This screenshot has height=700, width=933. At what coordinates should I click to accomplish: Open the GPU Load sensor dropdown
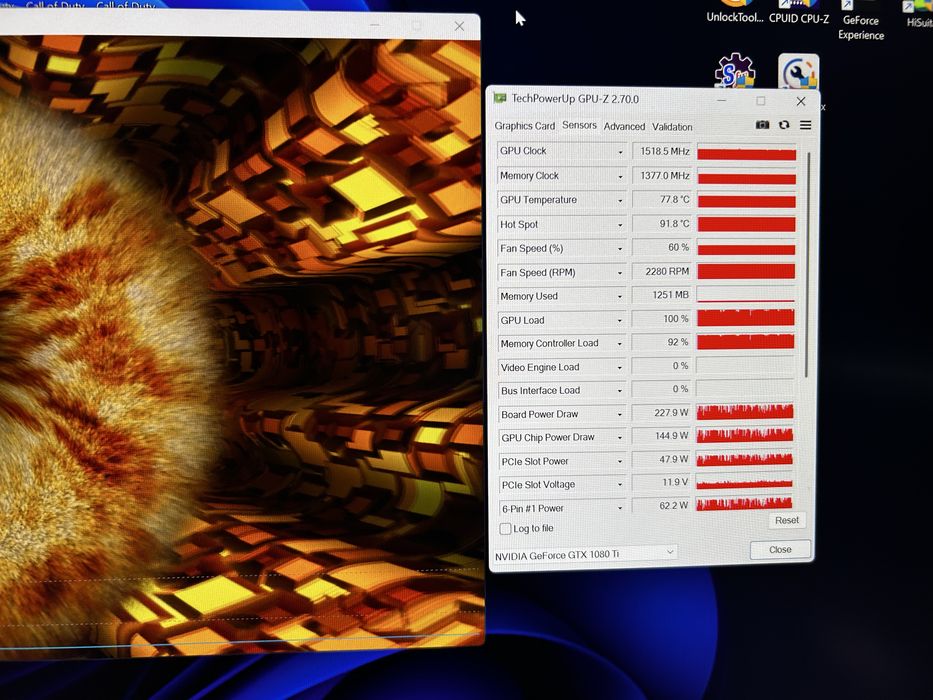click(x=620, y=320)
